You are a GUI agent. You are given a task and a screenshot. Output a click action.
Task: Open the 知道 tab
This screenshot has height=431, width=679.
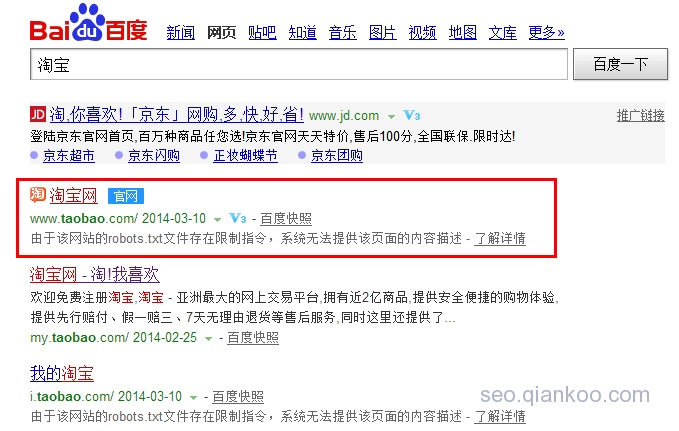[303, 32]
